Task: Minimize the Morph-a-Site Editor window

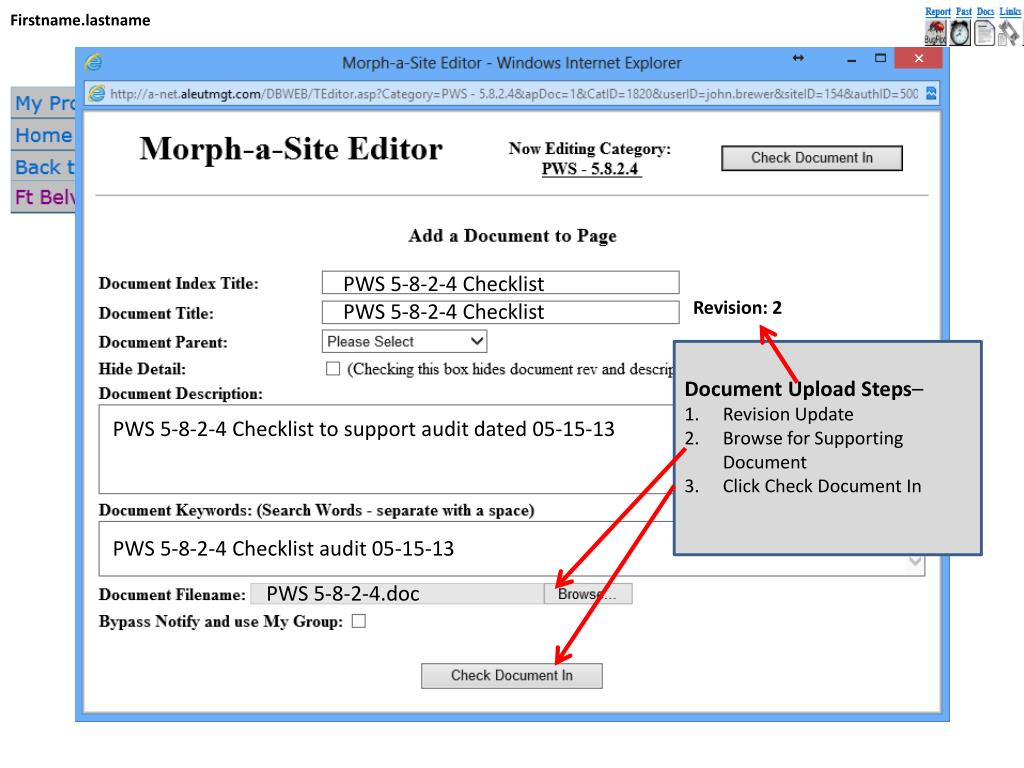Action: pyautogui.click(x=851, y=59)
